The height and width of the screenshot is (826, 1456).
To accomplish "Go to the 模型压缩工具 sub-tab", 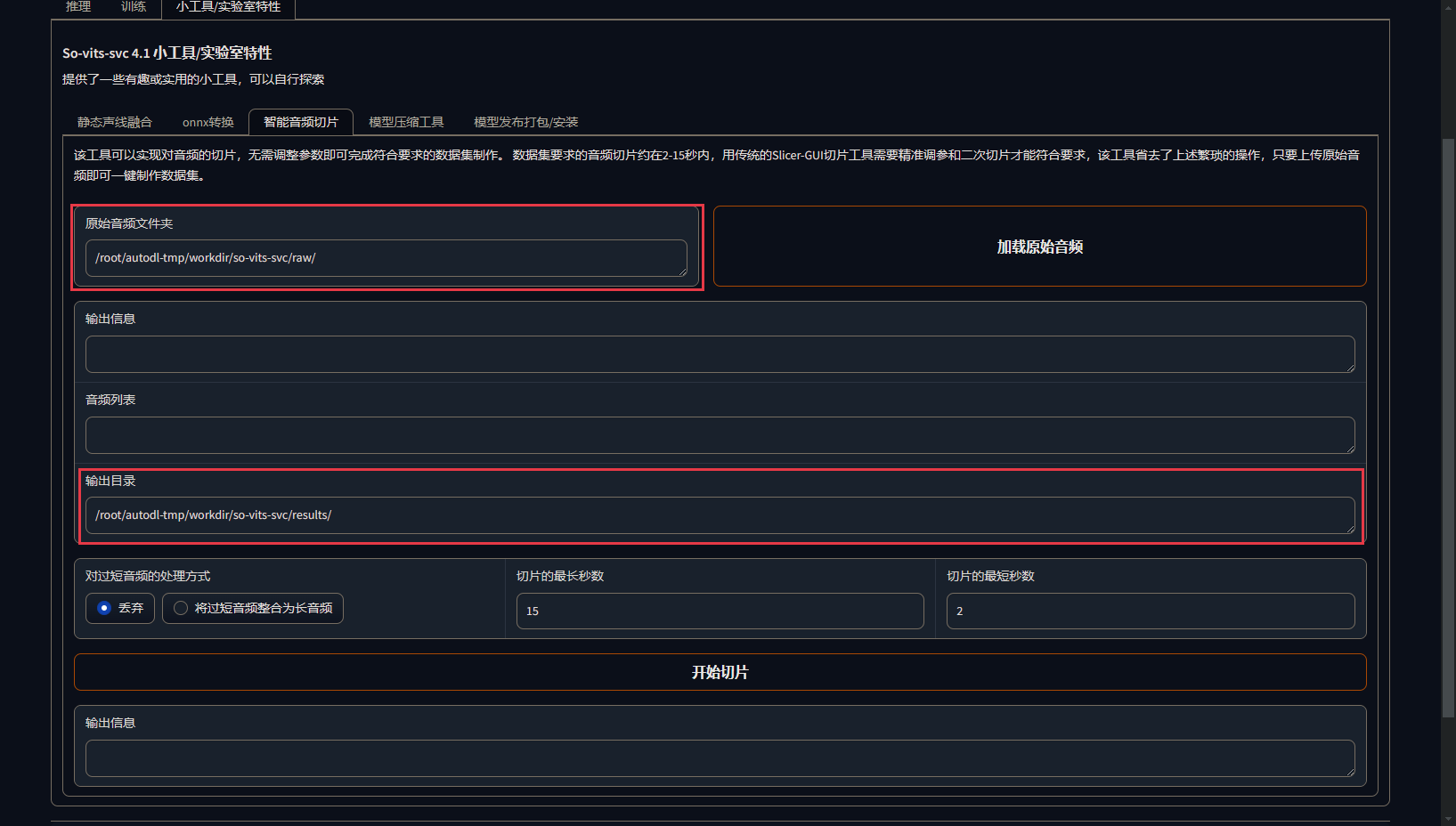I will pyautogui.click(x=406, y=122).
